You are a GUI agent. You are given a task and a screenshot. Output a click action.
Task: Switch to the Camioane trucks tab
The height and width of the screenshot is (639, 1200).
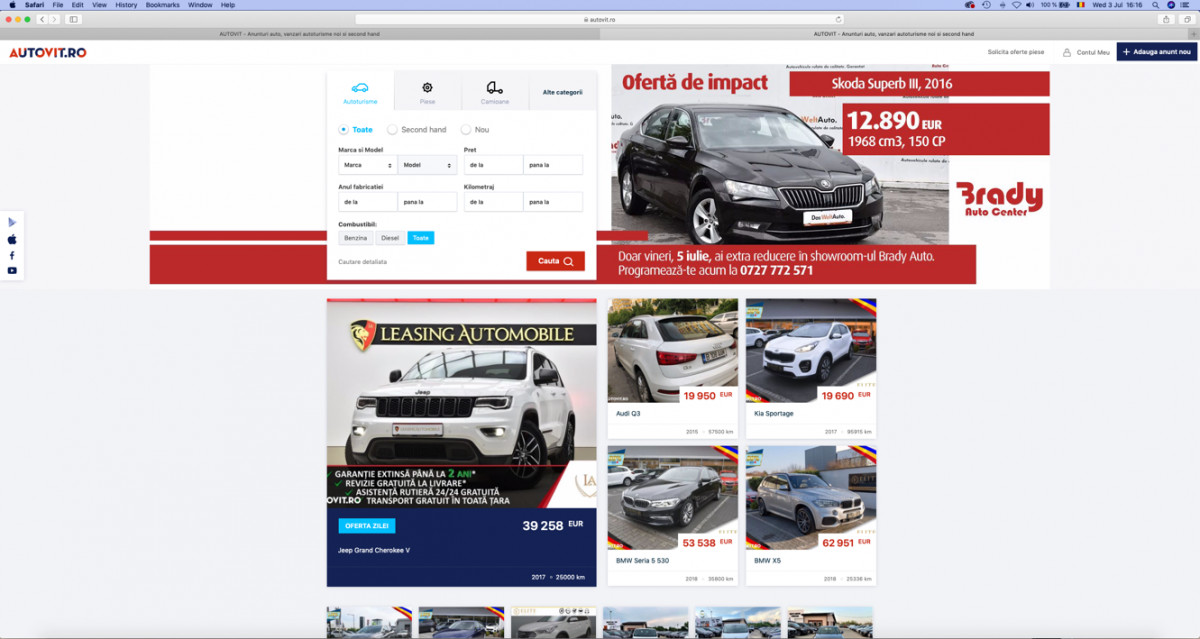(x=495, y=91)
